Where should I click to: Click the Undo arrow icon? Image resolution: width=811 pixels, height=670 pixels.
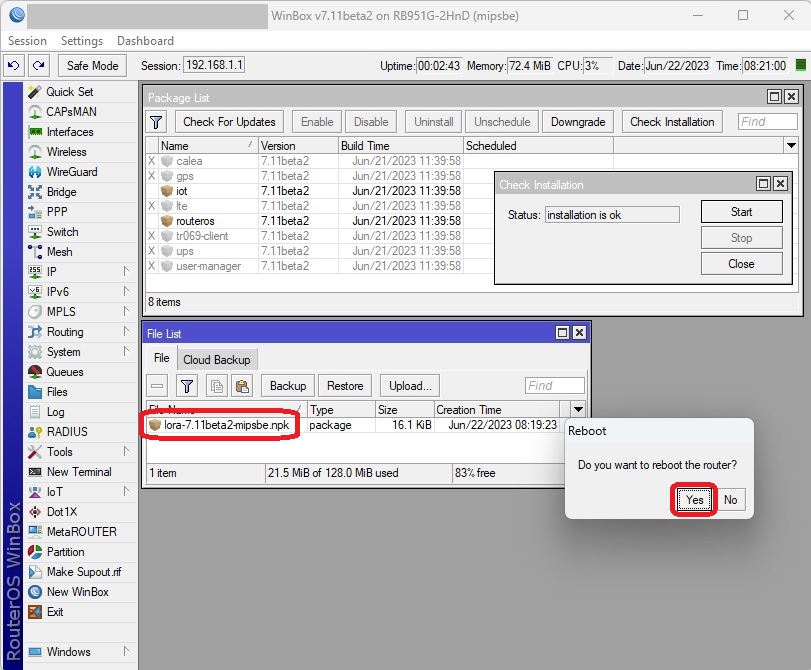(x=14, y=66)
